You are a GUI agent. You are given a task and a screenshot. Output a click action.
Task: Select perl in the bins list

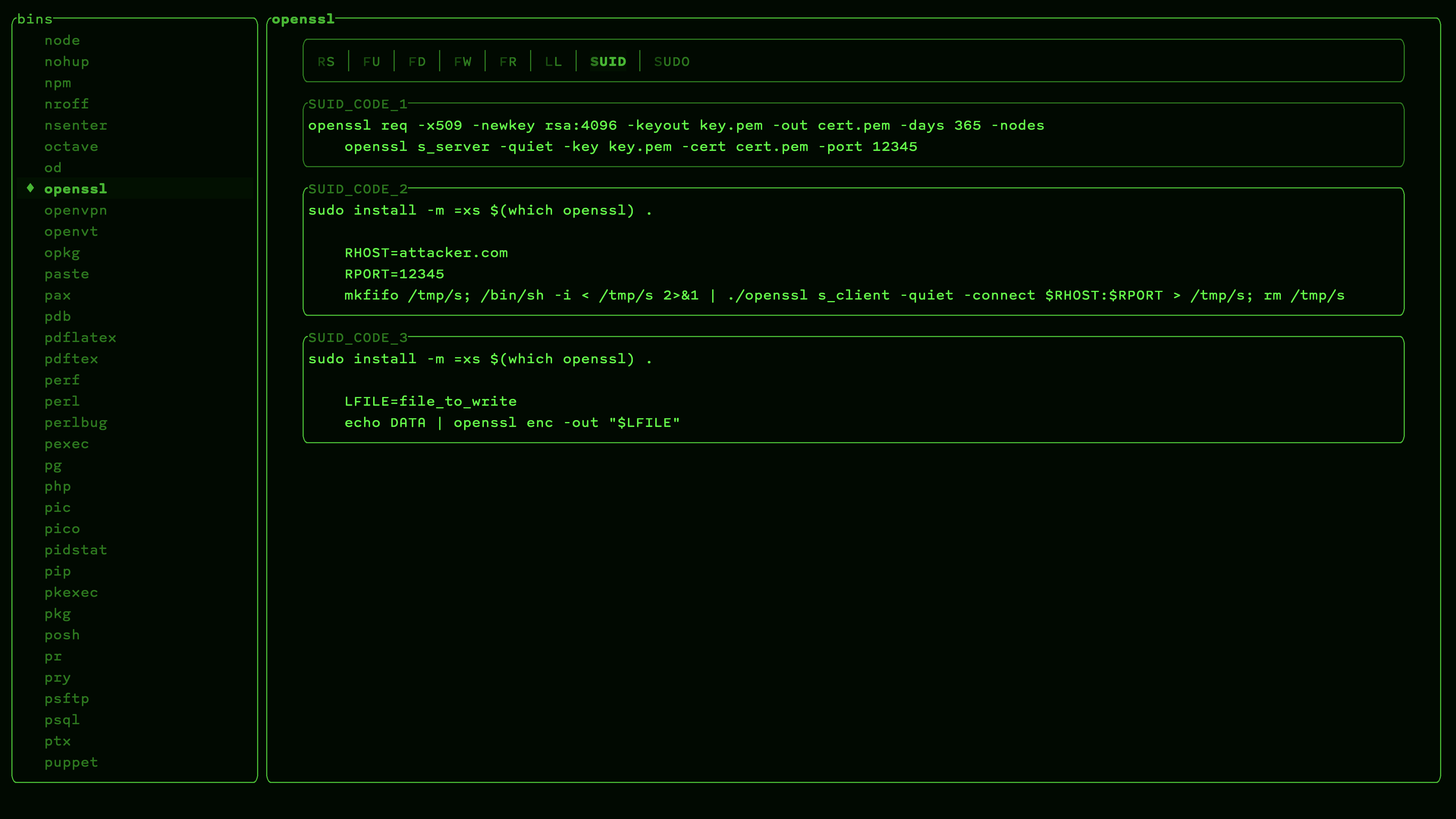(62, 401)
